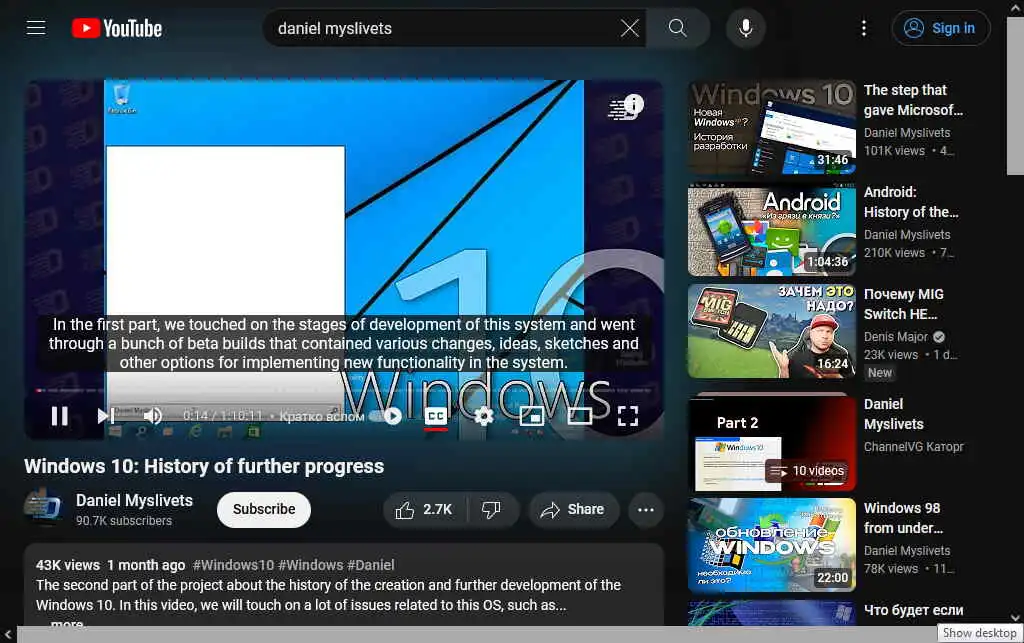
Task: Mute the video with speaker icon
Action: click(153, 416)
